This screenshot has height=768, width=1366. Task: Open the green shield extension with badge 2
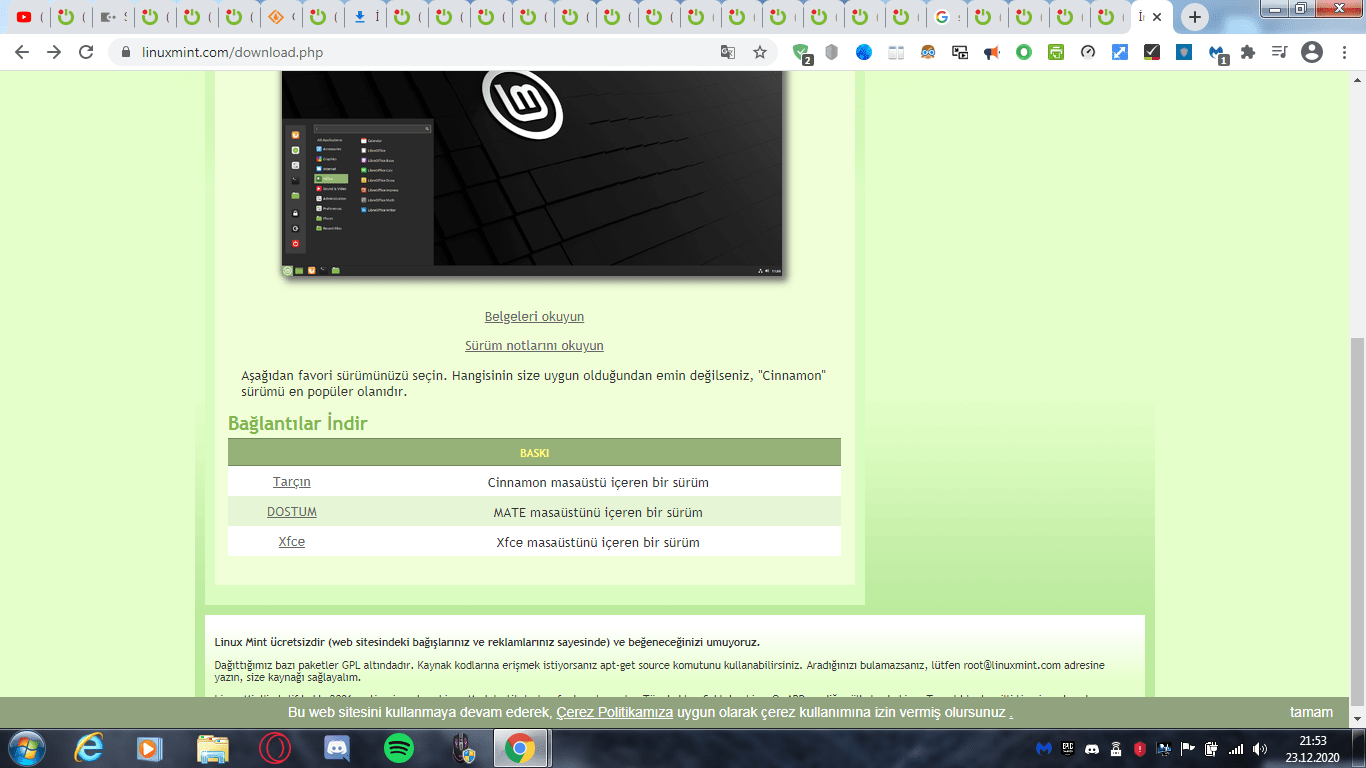tap(802, 53)
